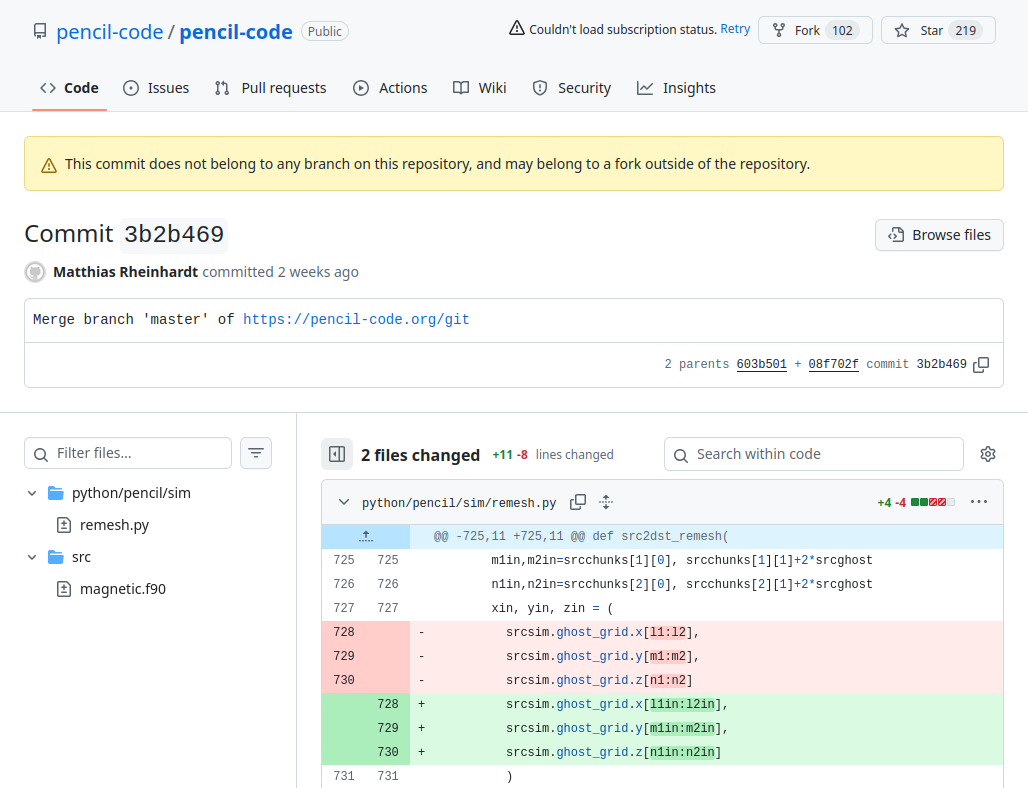Copy the full commit SHA icon
The width and height of the screenshot is (1028, 788).
981,365
